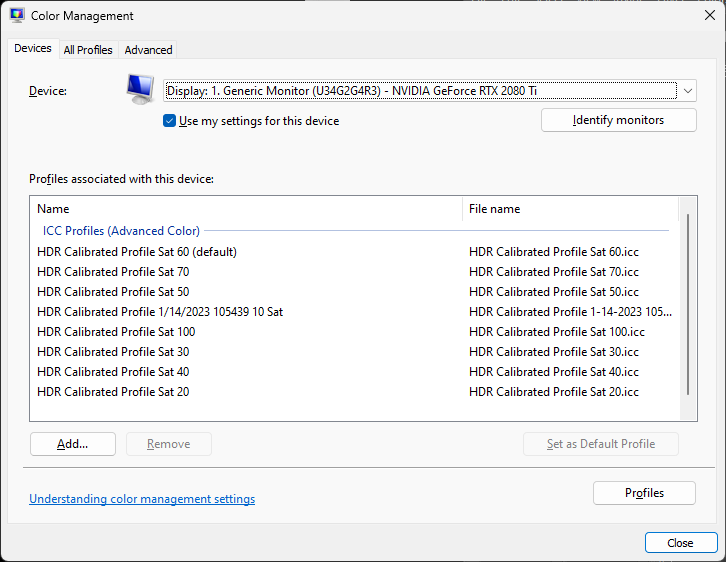Click the Color Management title bar icon
The image size is (726, 562).
17,15
